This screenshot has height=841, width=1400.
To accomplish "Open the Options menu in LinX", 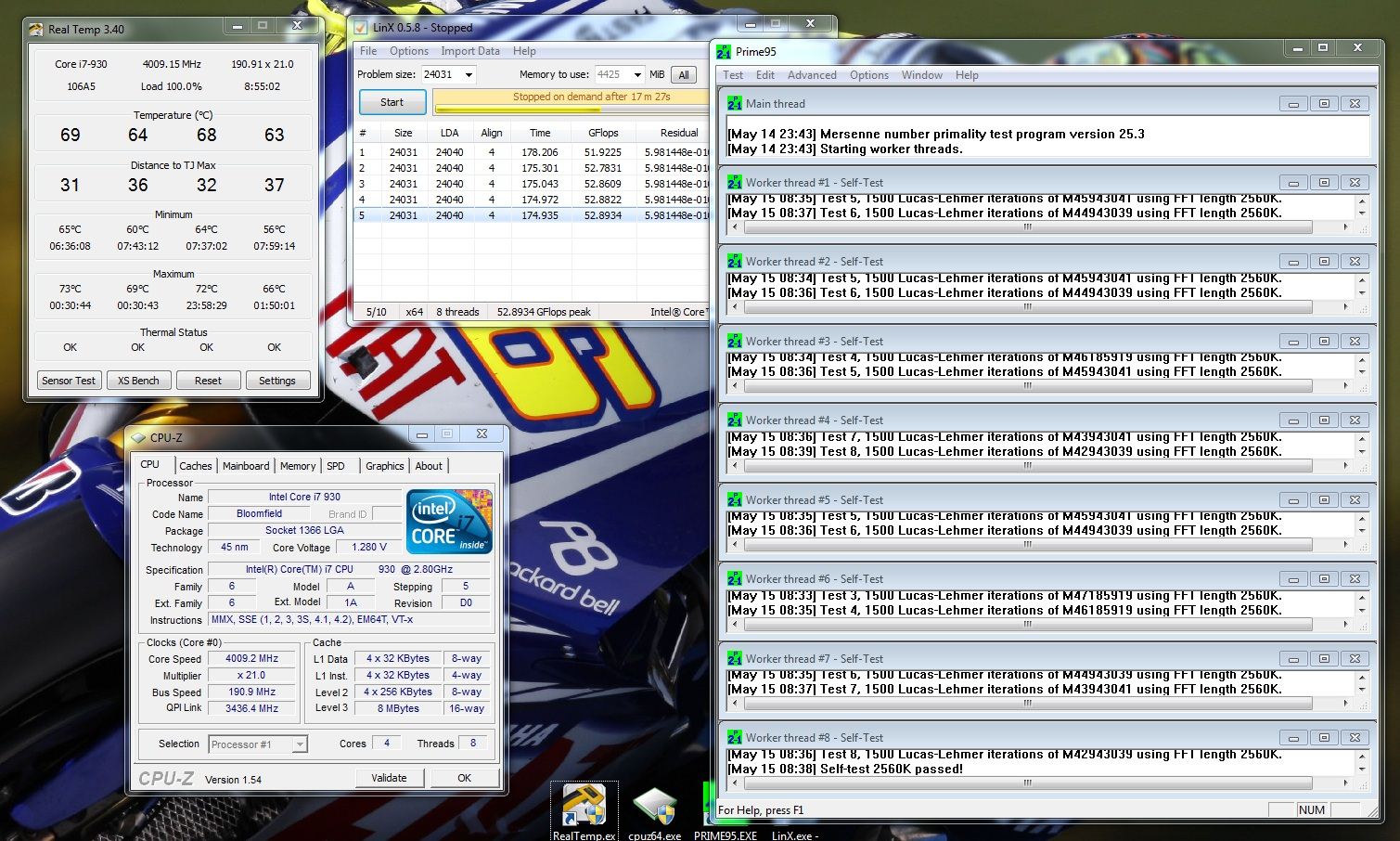I will [409, 51].
